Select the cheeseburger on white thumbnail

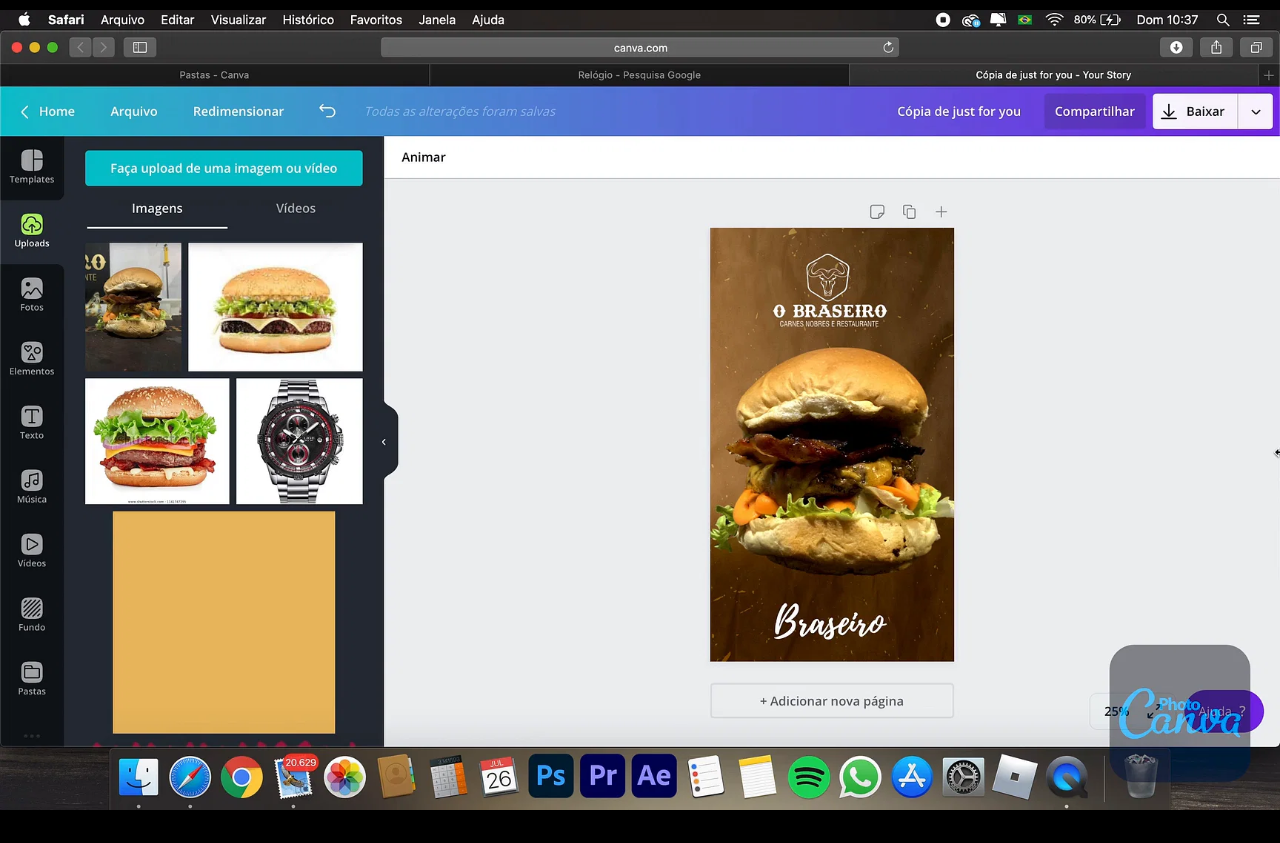(x=275, y=307)
